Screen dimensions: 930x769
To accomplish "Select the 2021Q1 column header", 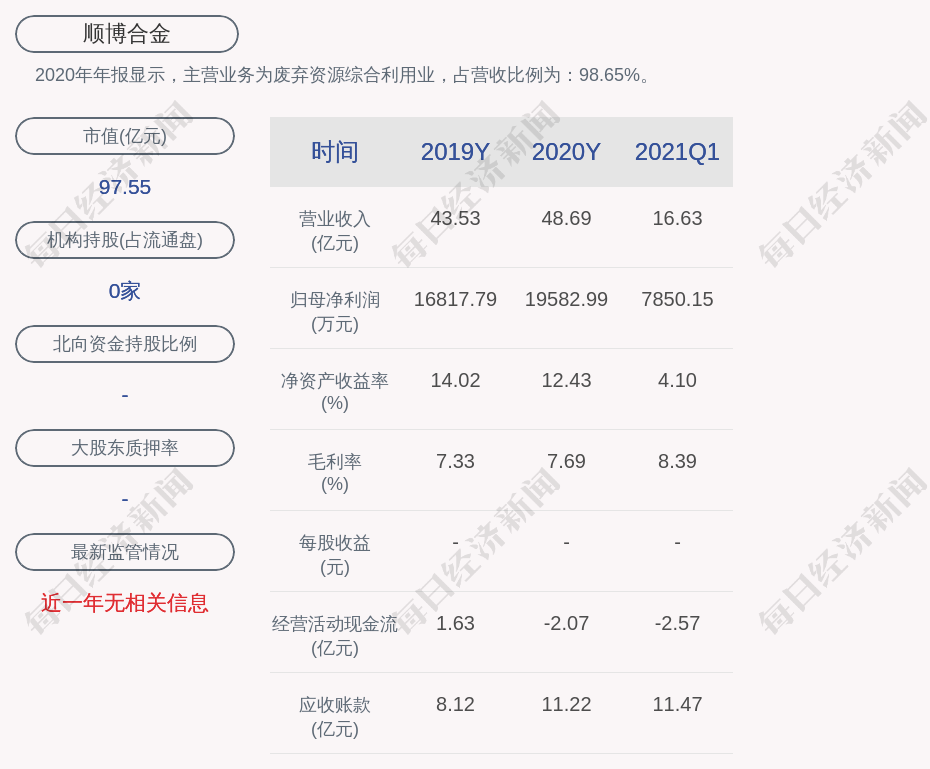I will click(677, 152).
